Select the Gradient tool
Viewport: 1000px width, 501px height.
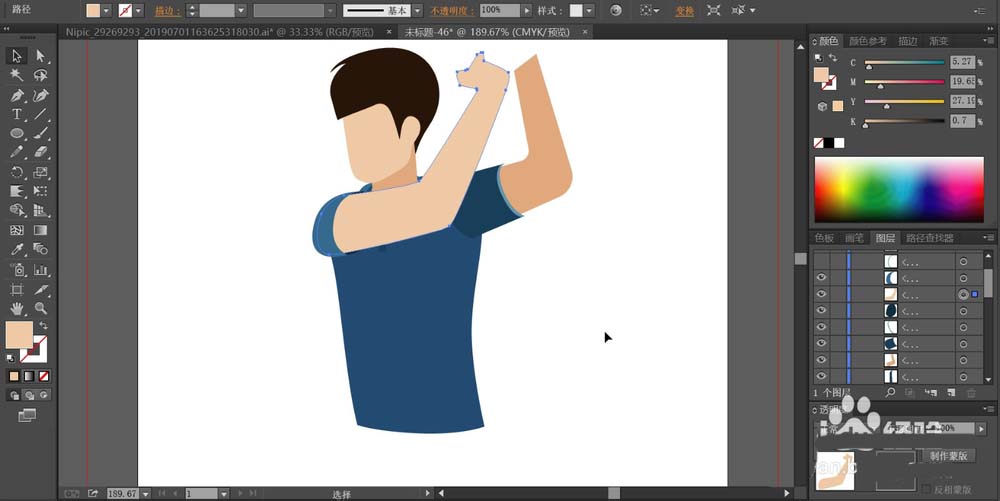pos(40,230)
